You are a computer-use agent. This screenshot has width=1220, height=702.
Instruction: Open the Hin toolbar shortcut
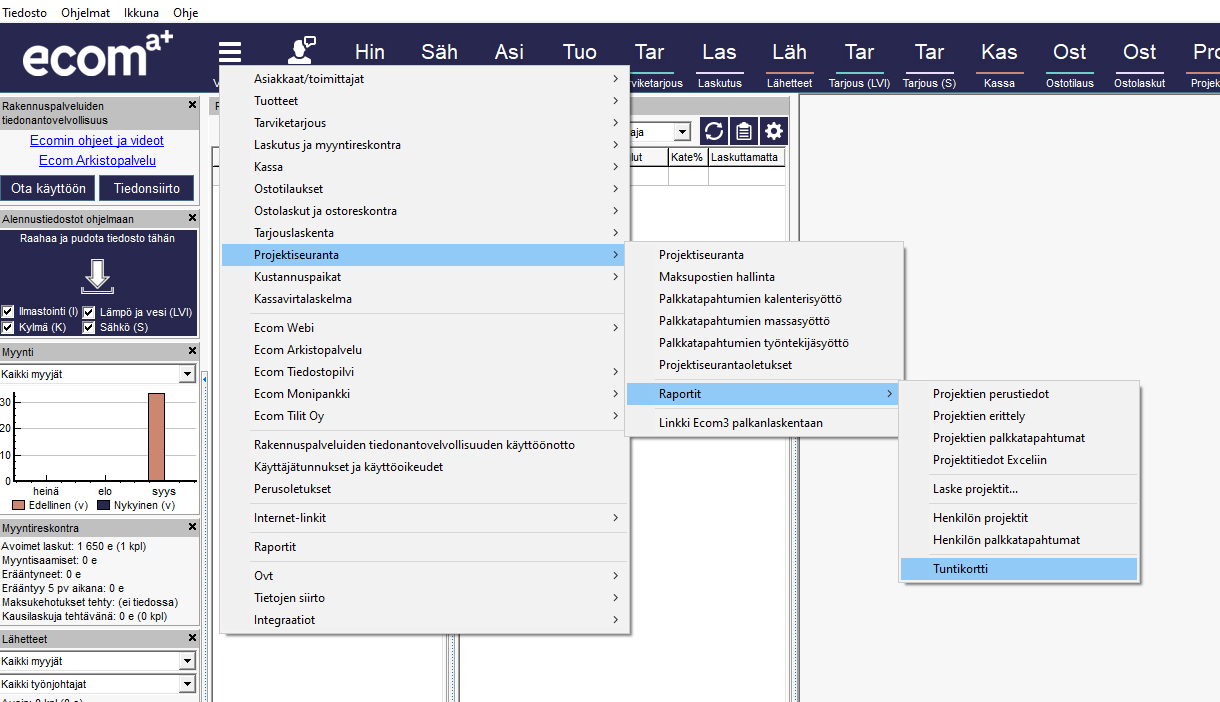tap(370, 52)
